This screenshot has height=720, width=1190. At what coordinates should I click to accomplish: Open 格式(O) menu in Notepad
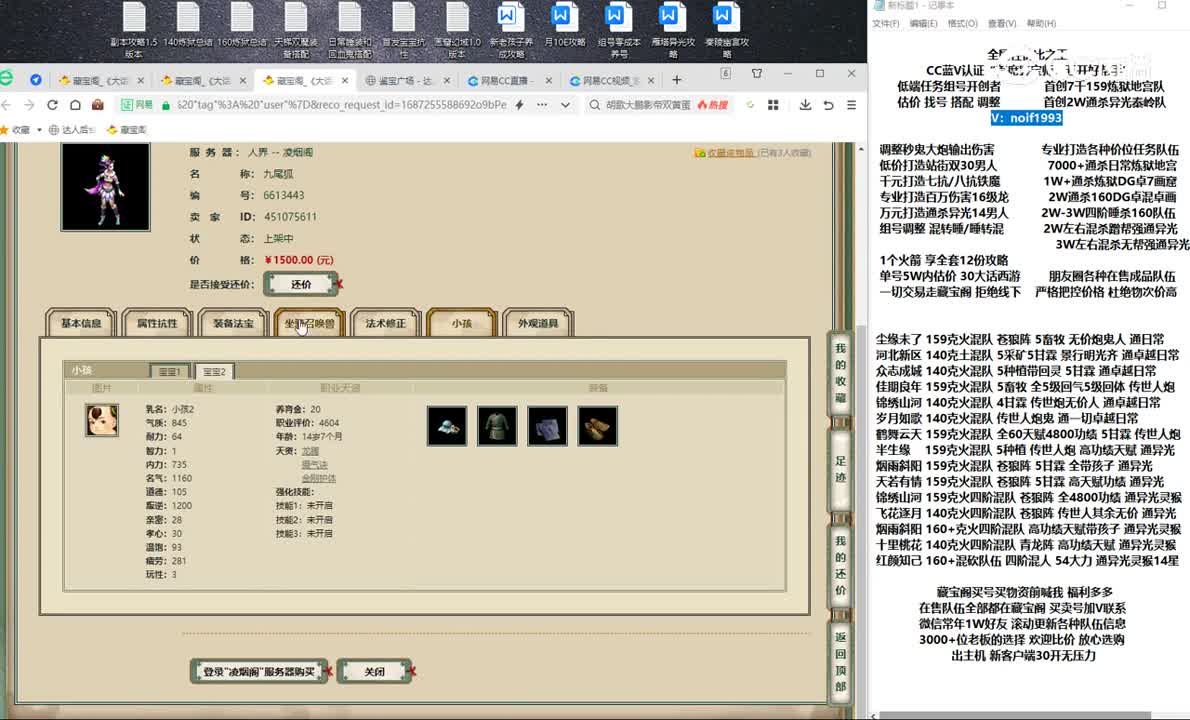point(961,23)
